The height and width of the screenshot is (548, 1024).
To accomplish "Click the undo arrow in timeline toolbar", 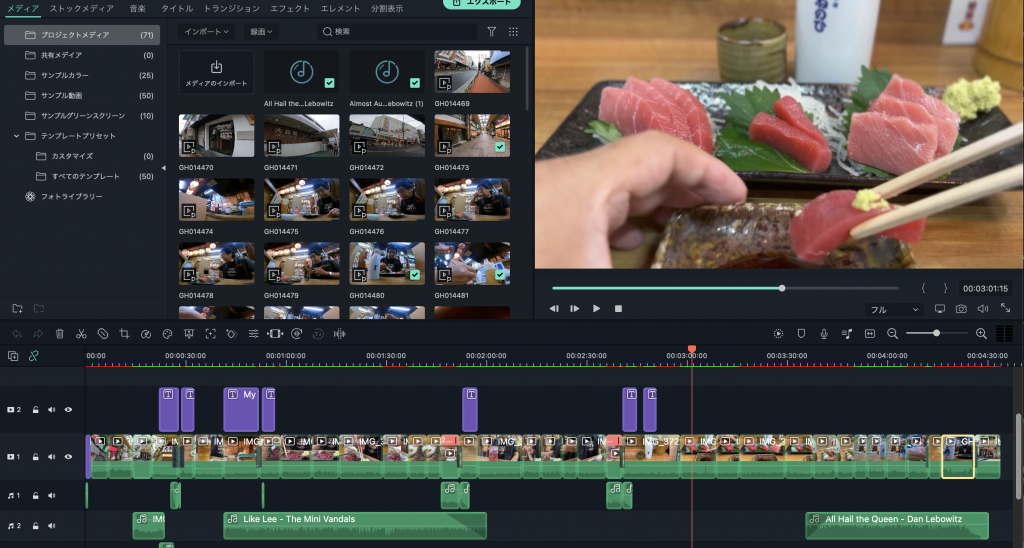I will [17, 334].
